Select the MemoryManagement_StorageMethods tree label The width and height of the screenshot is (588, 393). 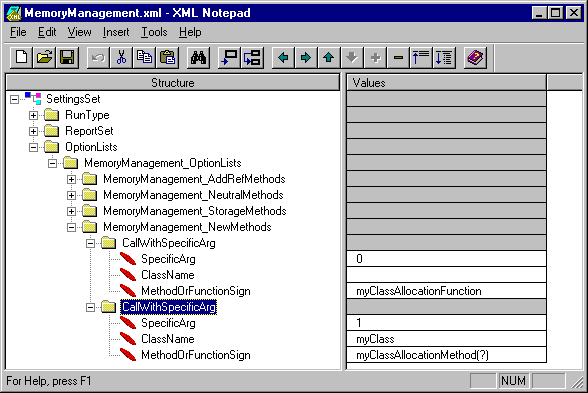click(x=195, y=211)
